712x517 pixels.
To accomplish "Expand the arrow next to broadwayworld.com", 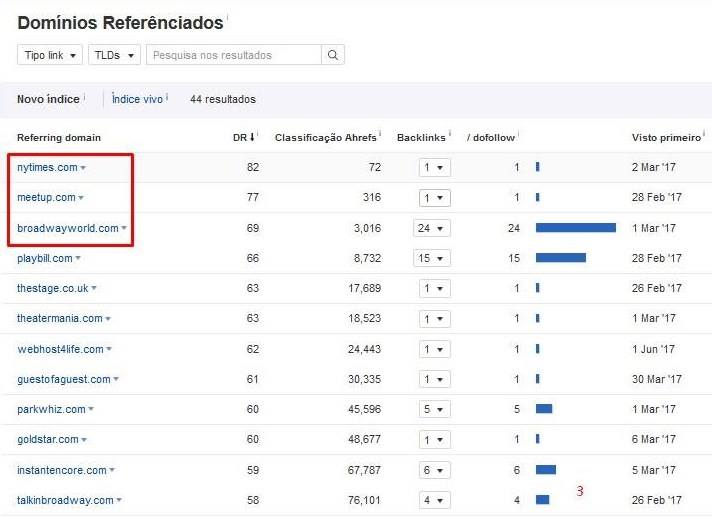I will [124, 228].
